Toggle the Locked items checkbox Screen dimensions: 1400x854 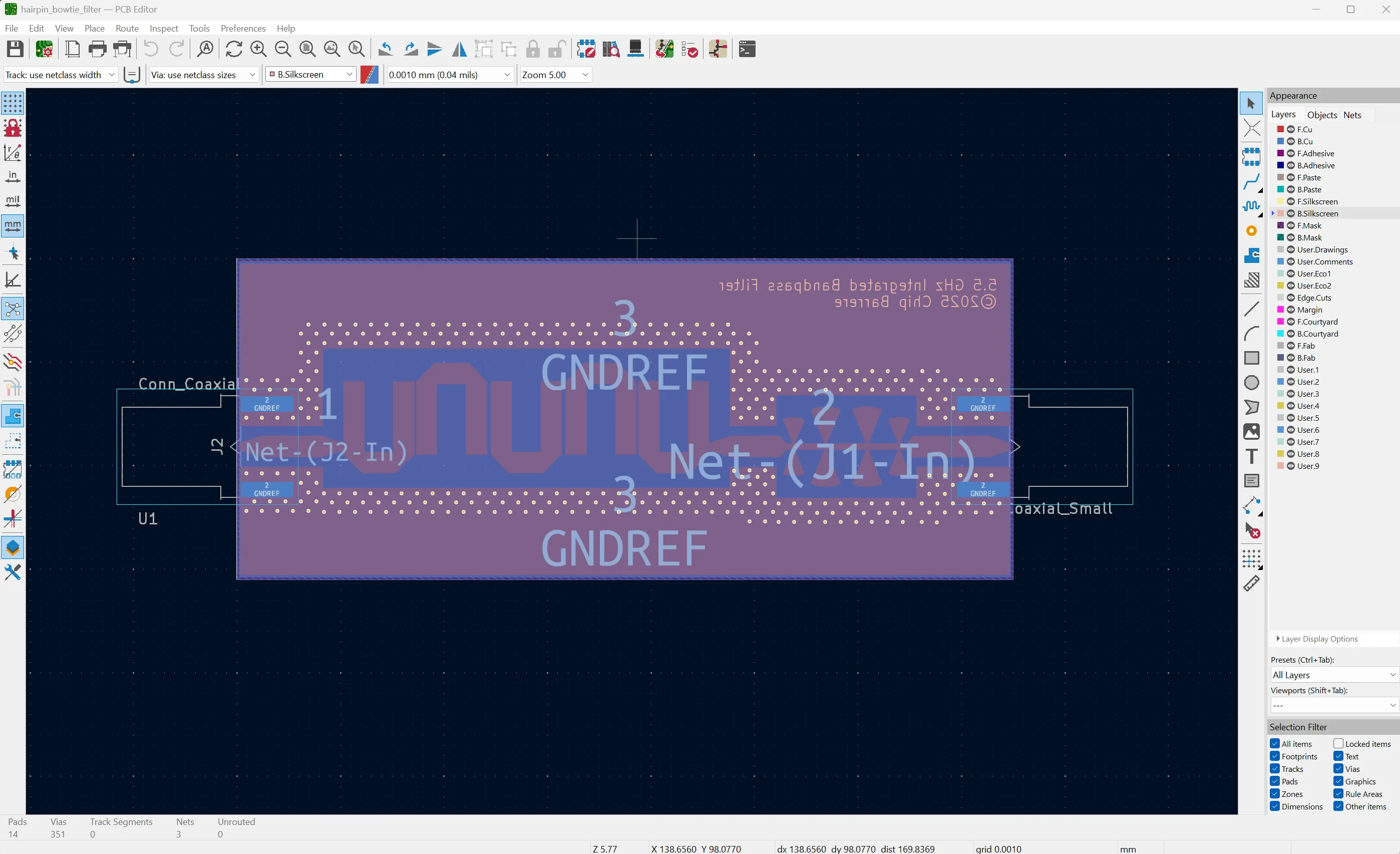[1338, 743]
